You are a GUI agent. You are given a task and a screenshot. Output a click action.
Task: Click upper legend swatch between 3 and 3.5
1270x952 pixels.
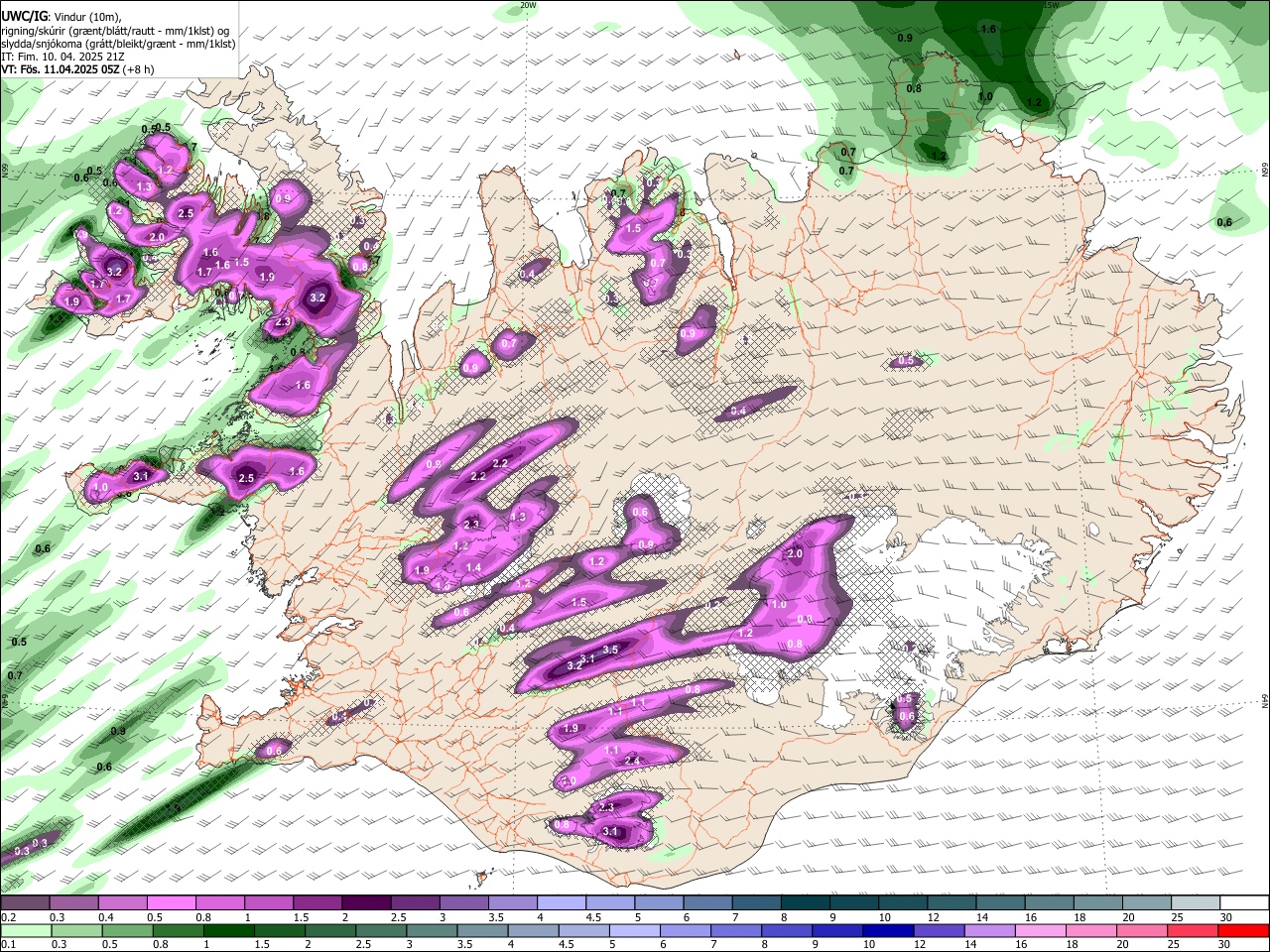tap(463, 903)
